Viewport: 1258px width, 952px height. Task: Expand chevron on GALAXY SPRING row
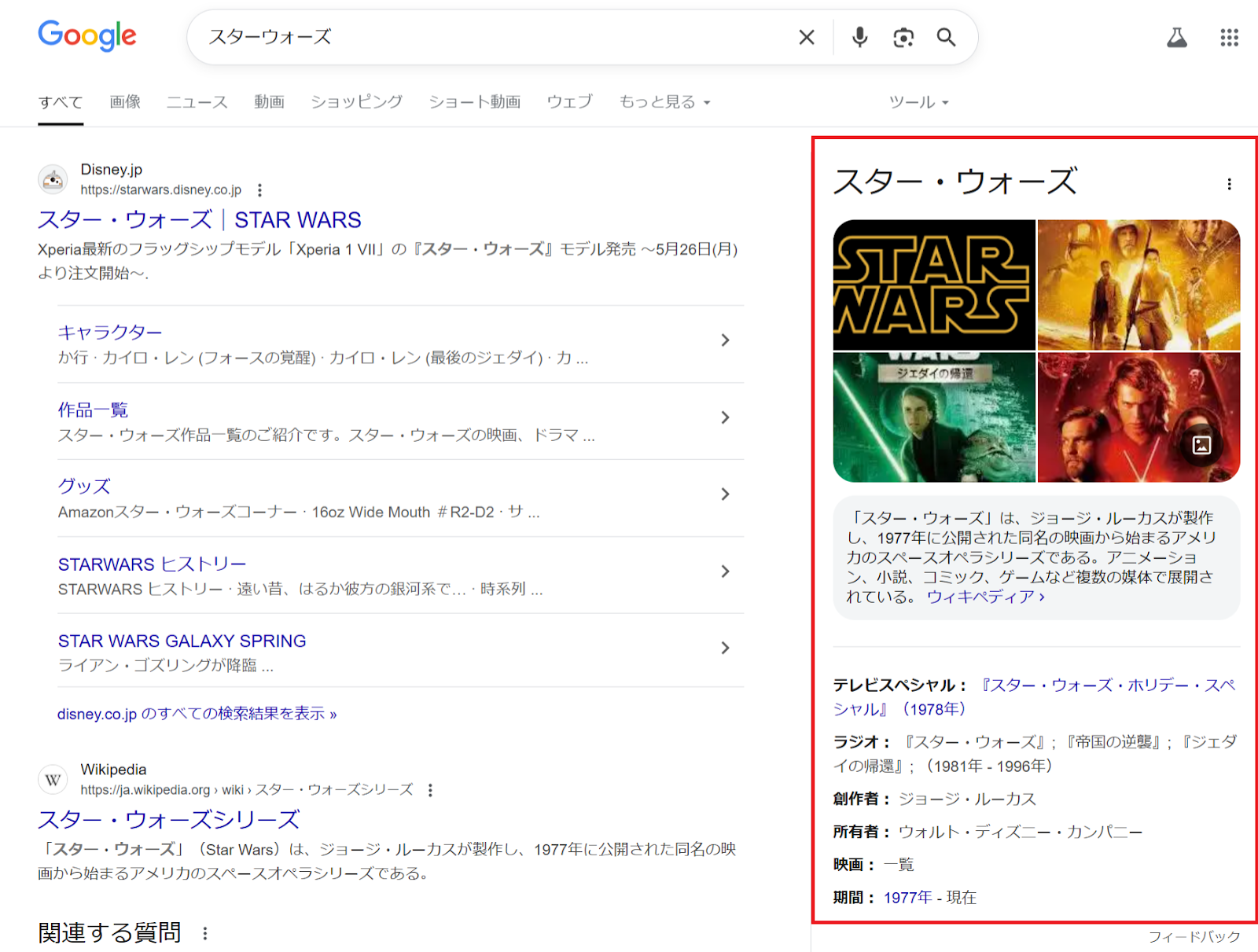[x=725, y=648]
